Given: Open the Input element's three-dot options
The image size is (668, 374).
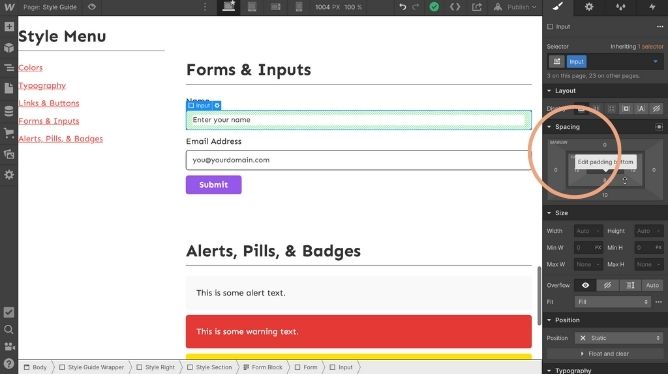Looking at the screenshot, I should (659, 26).
